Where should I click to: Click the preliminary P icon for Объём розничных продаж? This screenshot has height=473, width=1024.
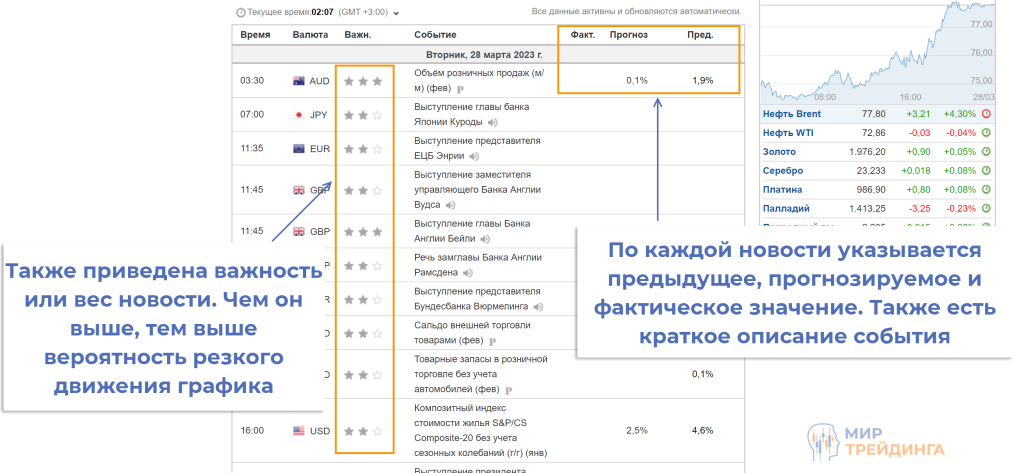(460, 88)
